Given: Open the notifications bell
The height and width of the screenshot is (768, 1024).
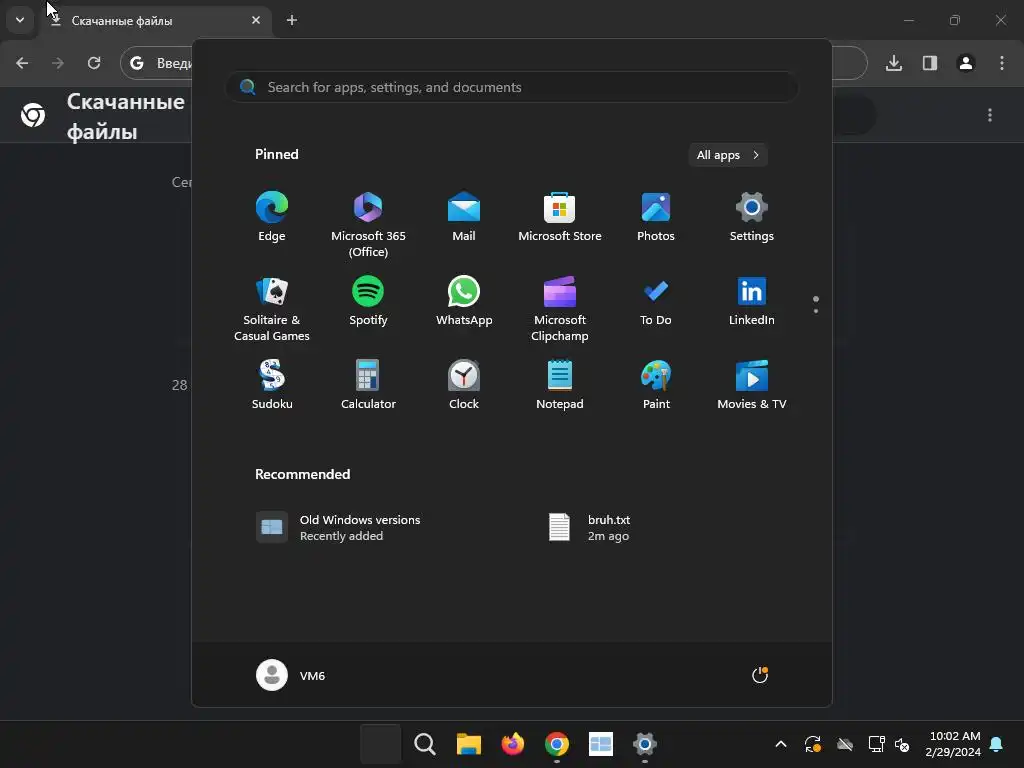Looking at the screenshot, I should (997, 744).
